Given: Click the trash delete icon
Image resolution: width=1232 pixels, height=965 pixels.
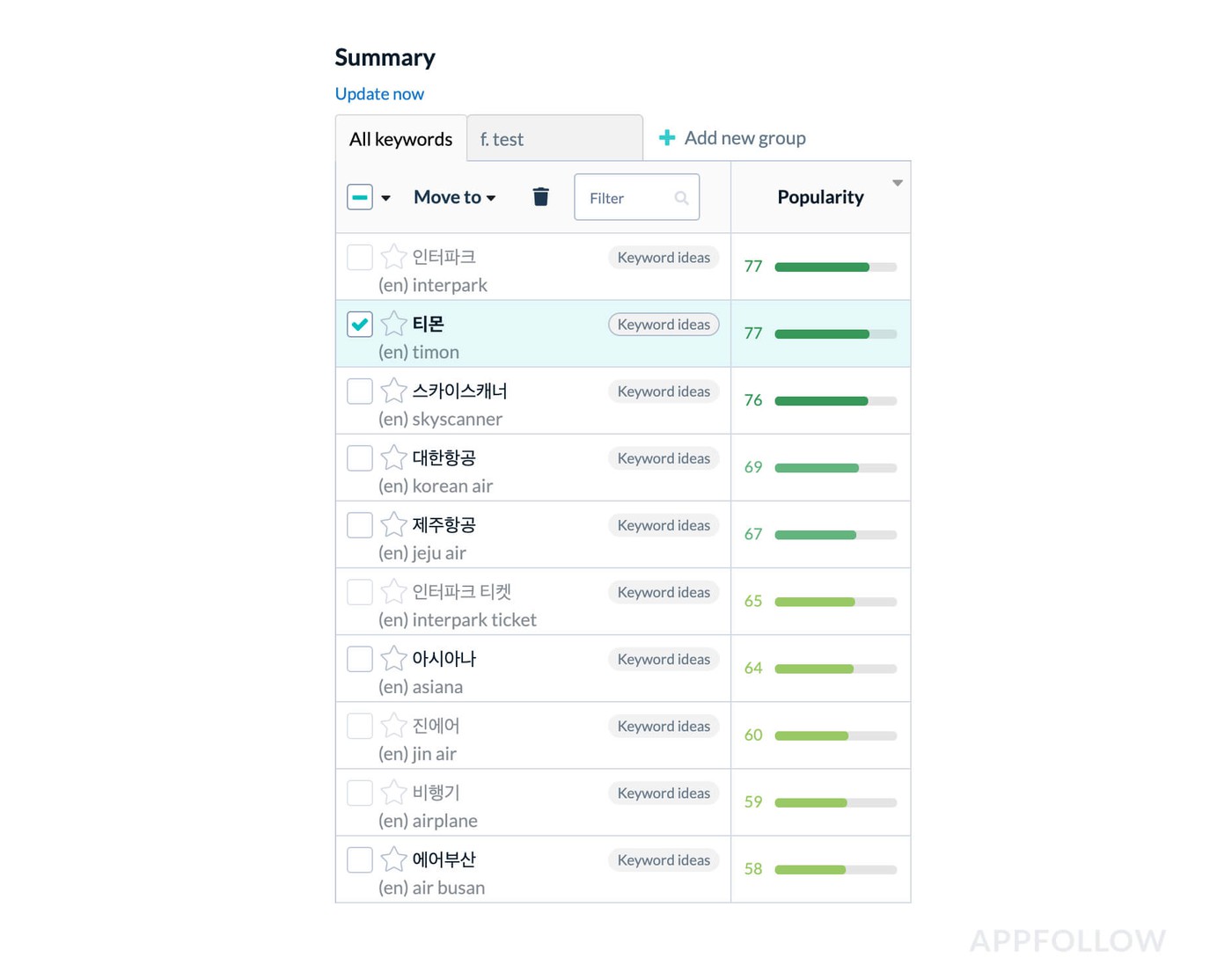Looking at the screenshot, I should (540, 197).
